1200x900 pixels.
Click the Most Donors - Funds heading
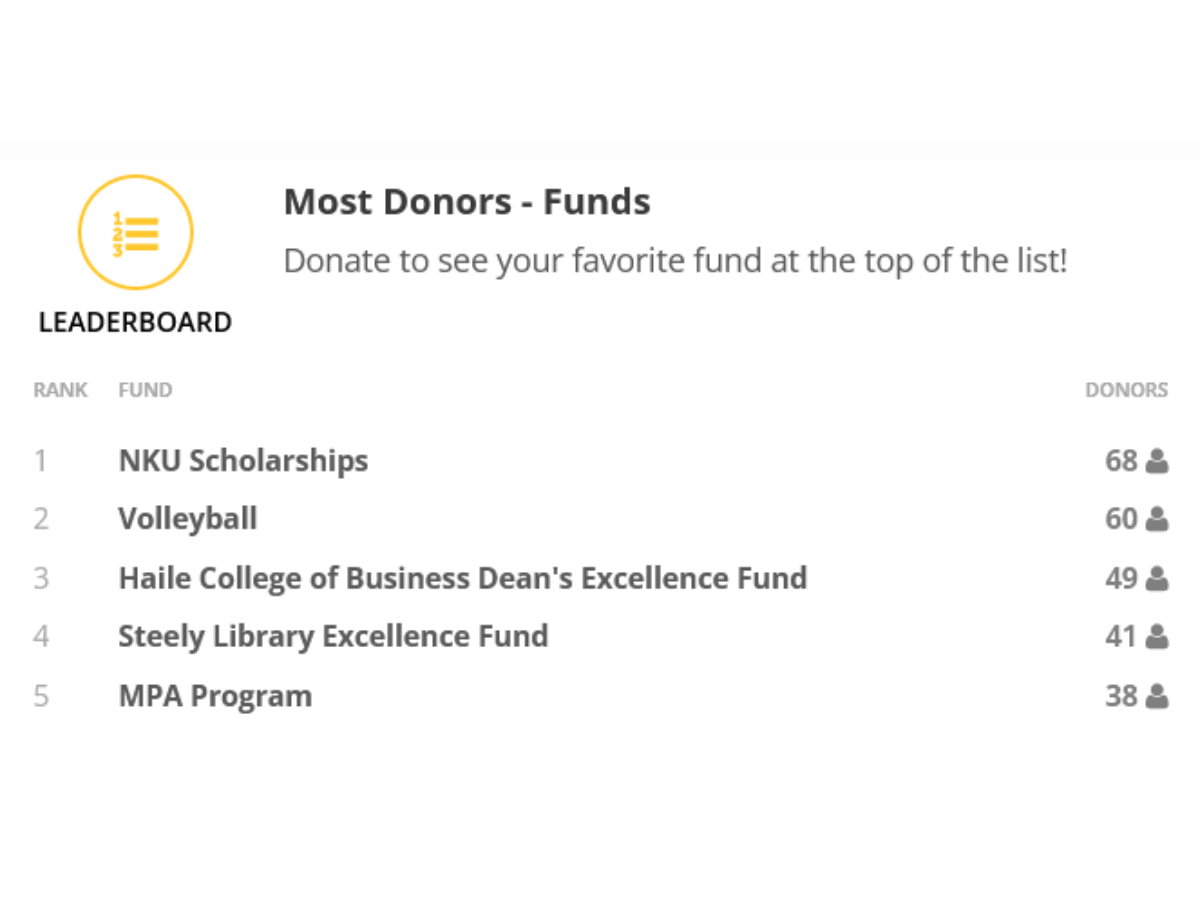(467, 202)
